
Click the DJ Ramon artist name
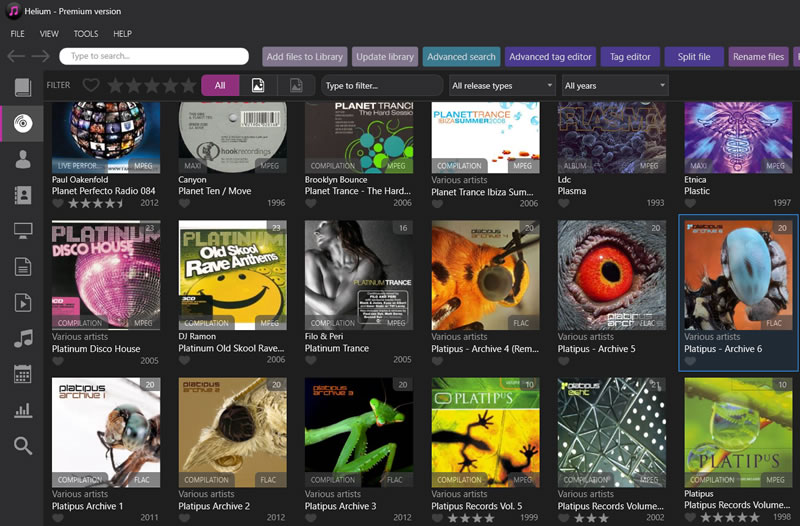[197, 336]
